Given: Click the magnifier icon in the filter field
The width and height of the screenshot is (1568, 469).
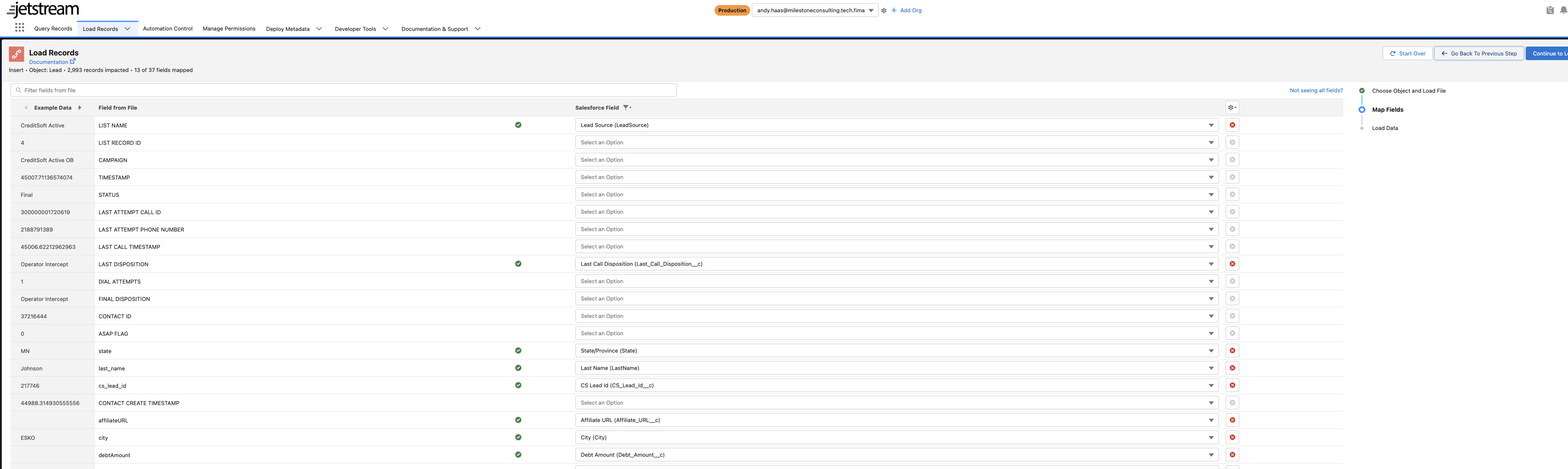Looking at the screenshot, I should pos(18,90).
